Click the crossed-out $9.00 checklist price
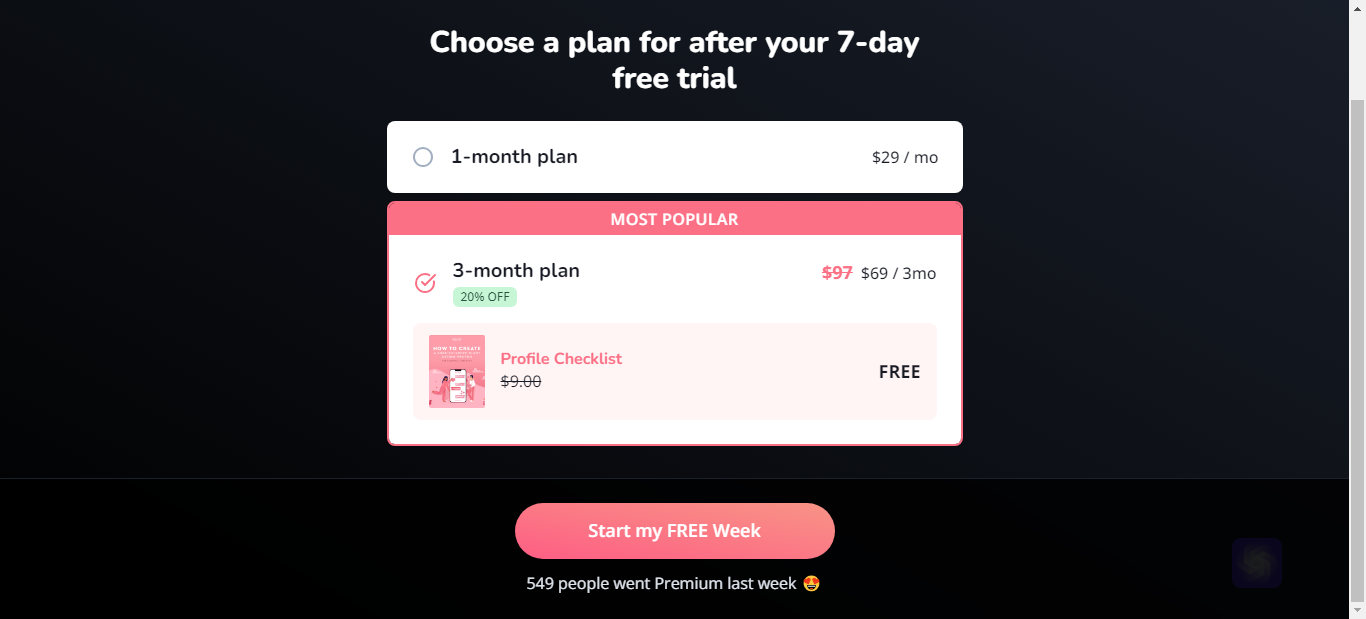1366x619 pixels. tap(521, 381)
